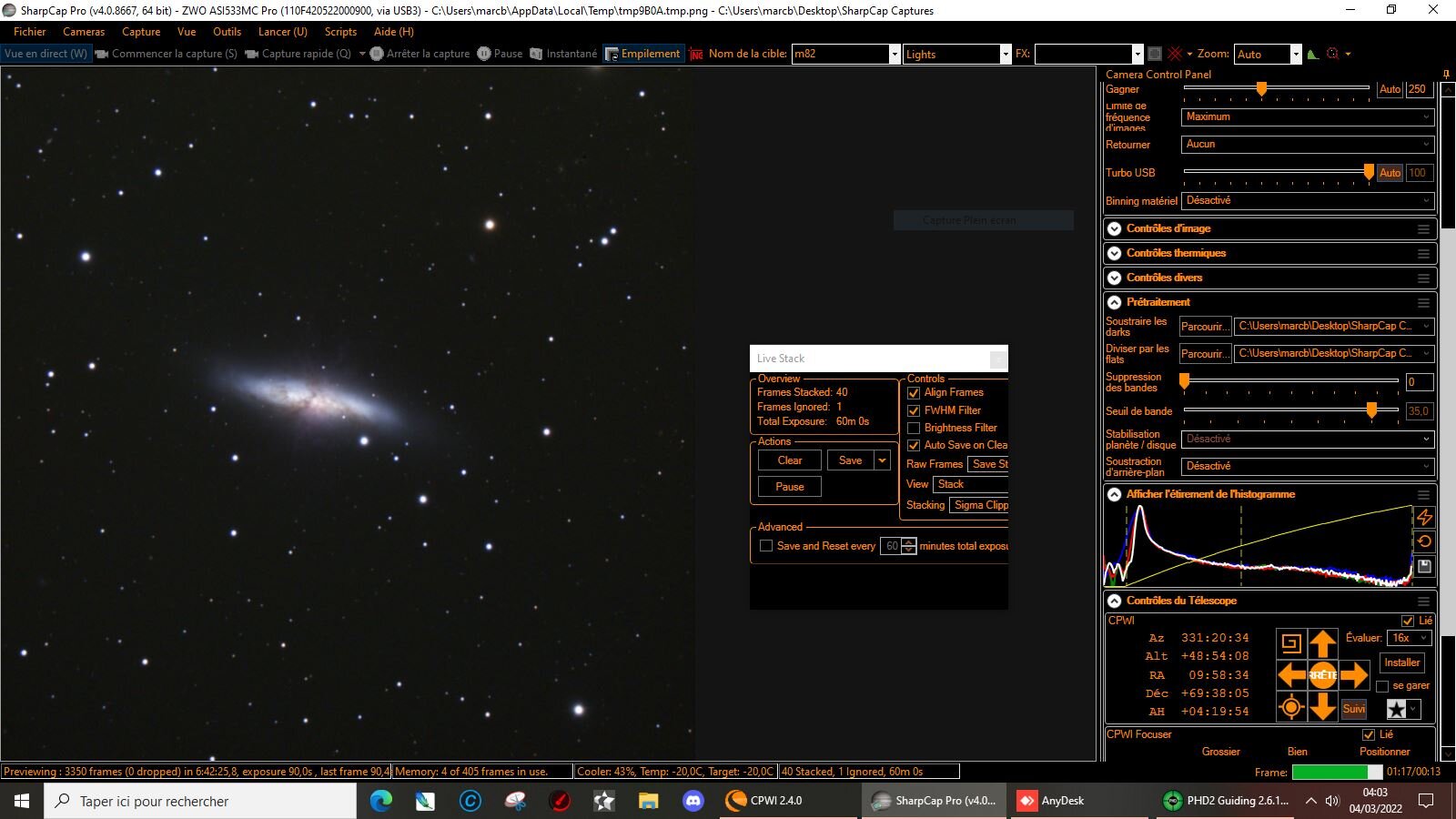The image size is (1456, 819).
Task: Click the Clear button in Live Stack
Action: tap(790, 460)
